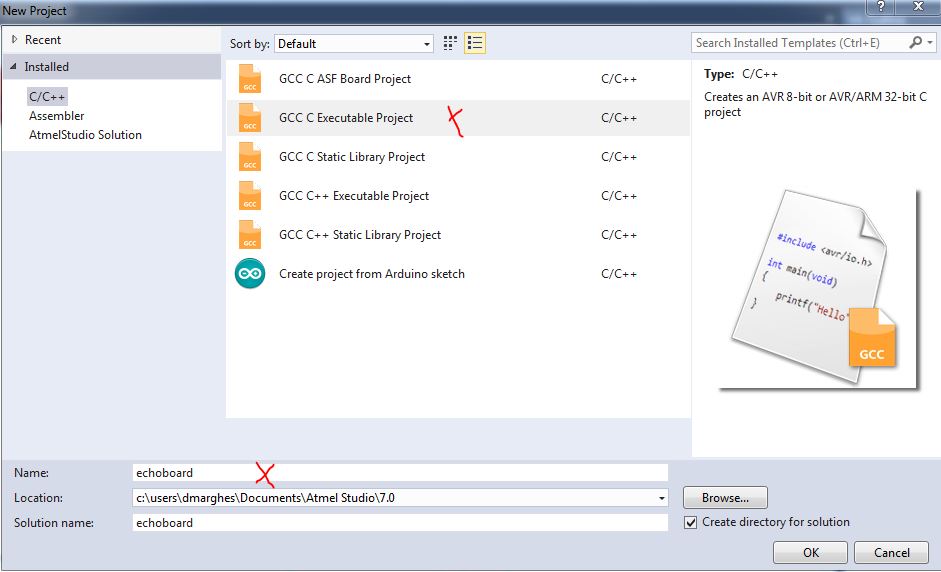Click the GCC C ASF Board Project icon
The image size is (941, 572).
[x=250, y=79]
